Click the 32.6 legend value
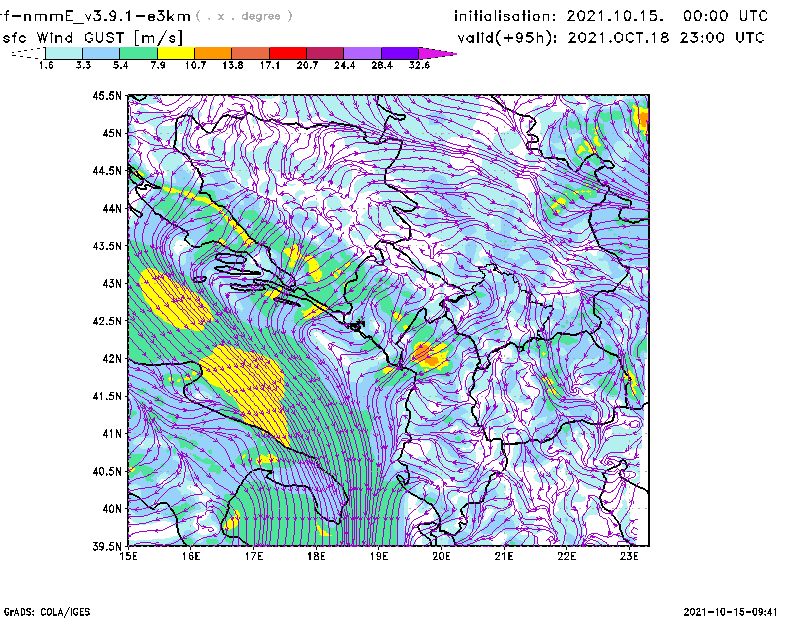This screenshot has width=800, height=618. coord(419,65)
